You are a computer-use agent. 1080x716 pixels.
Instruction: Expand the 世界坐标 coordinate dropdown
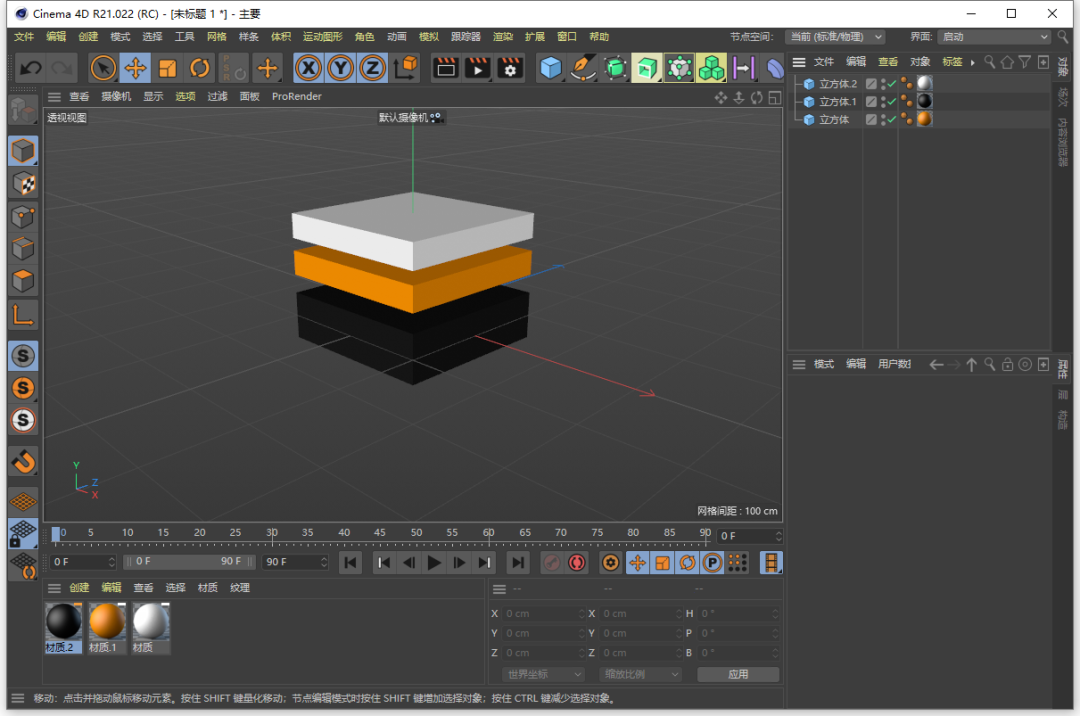pos(543,674)
